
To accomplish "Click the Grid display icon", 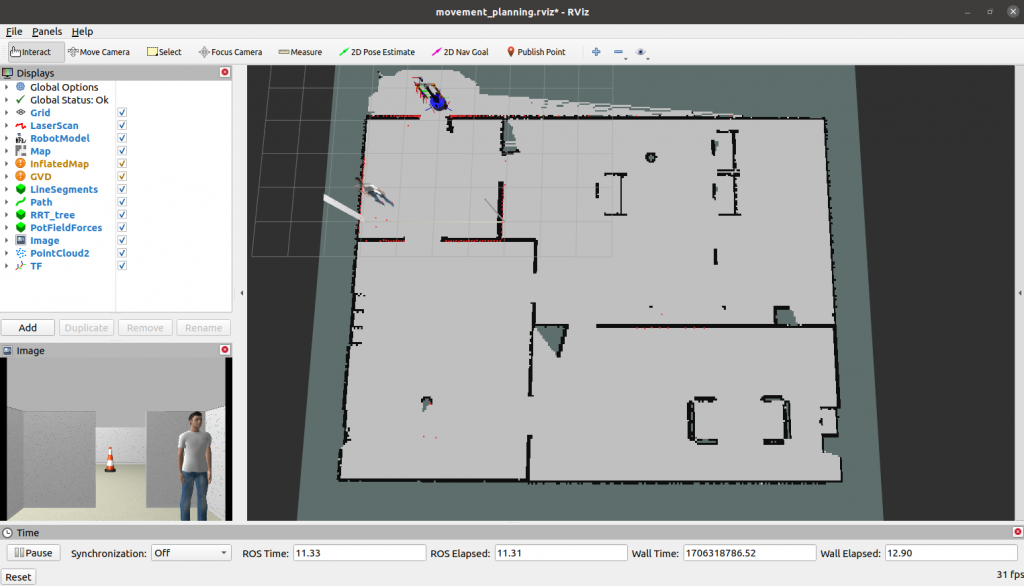I will tap(20, 112).
